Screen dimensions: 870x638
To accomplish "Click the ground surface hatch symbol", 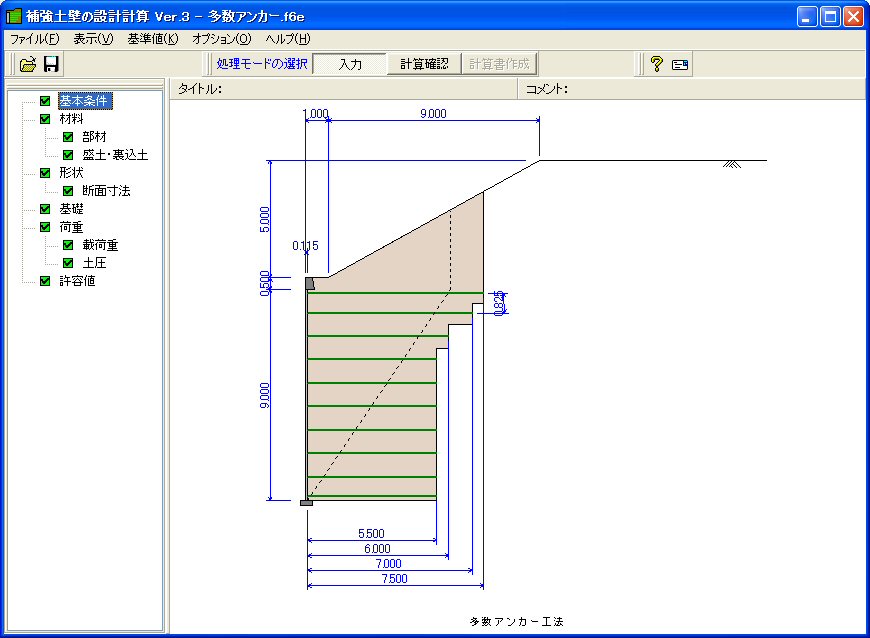I will [x=732, y=164].
